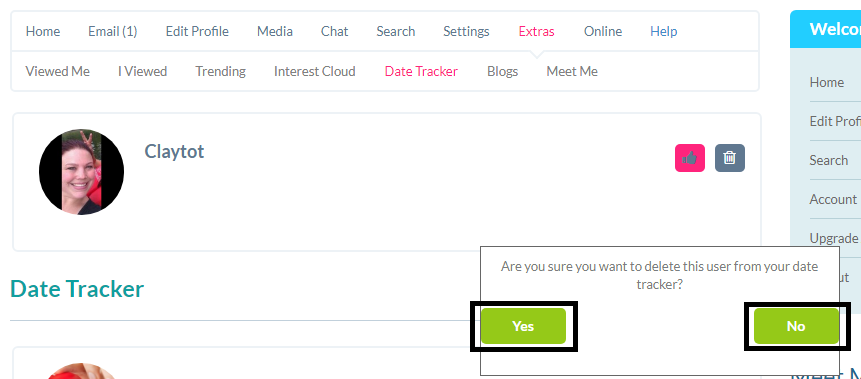861x379 pixels.
Task: Open Claytot's profile picture
Action: (x=81, y=172)
